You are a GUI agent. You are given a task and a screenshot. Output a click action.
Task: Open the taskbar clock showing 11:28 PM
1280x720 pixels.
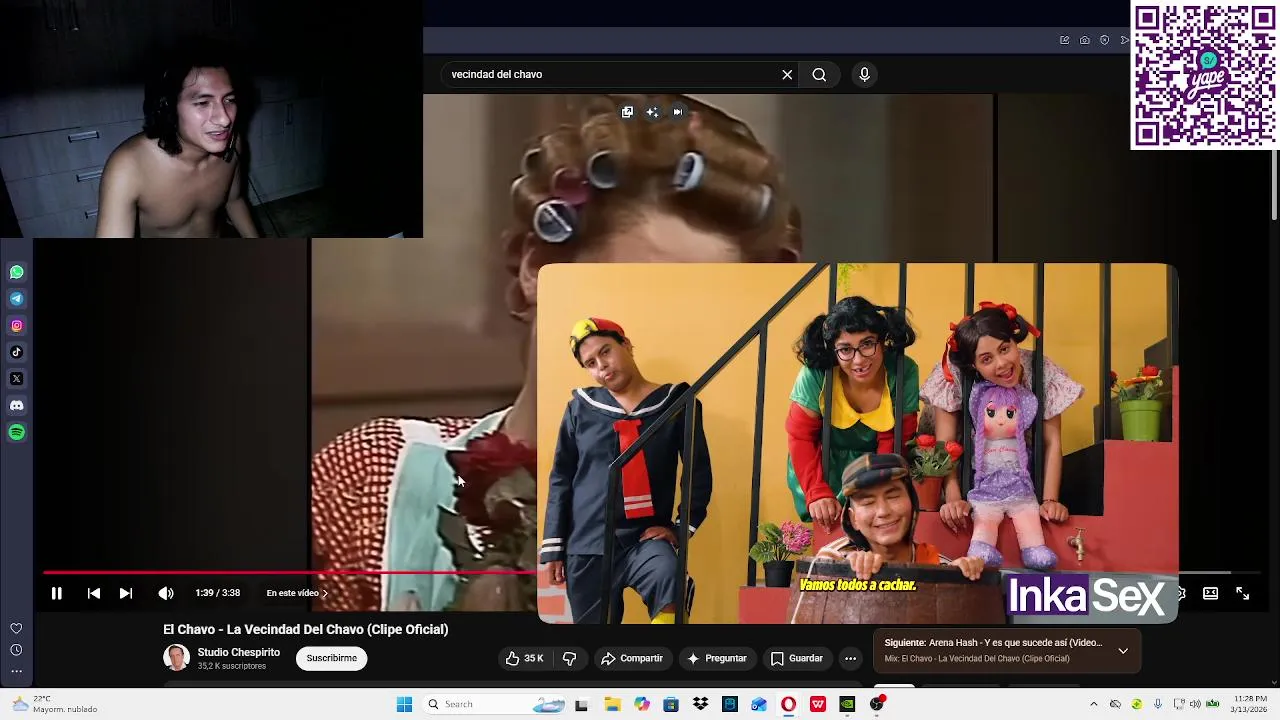(x=1250, y=704)
